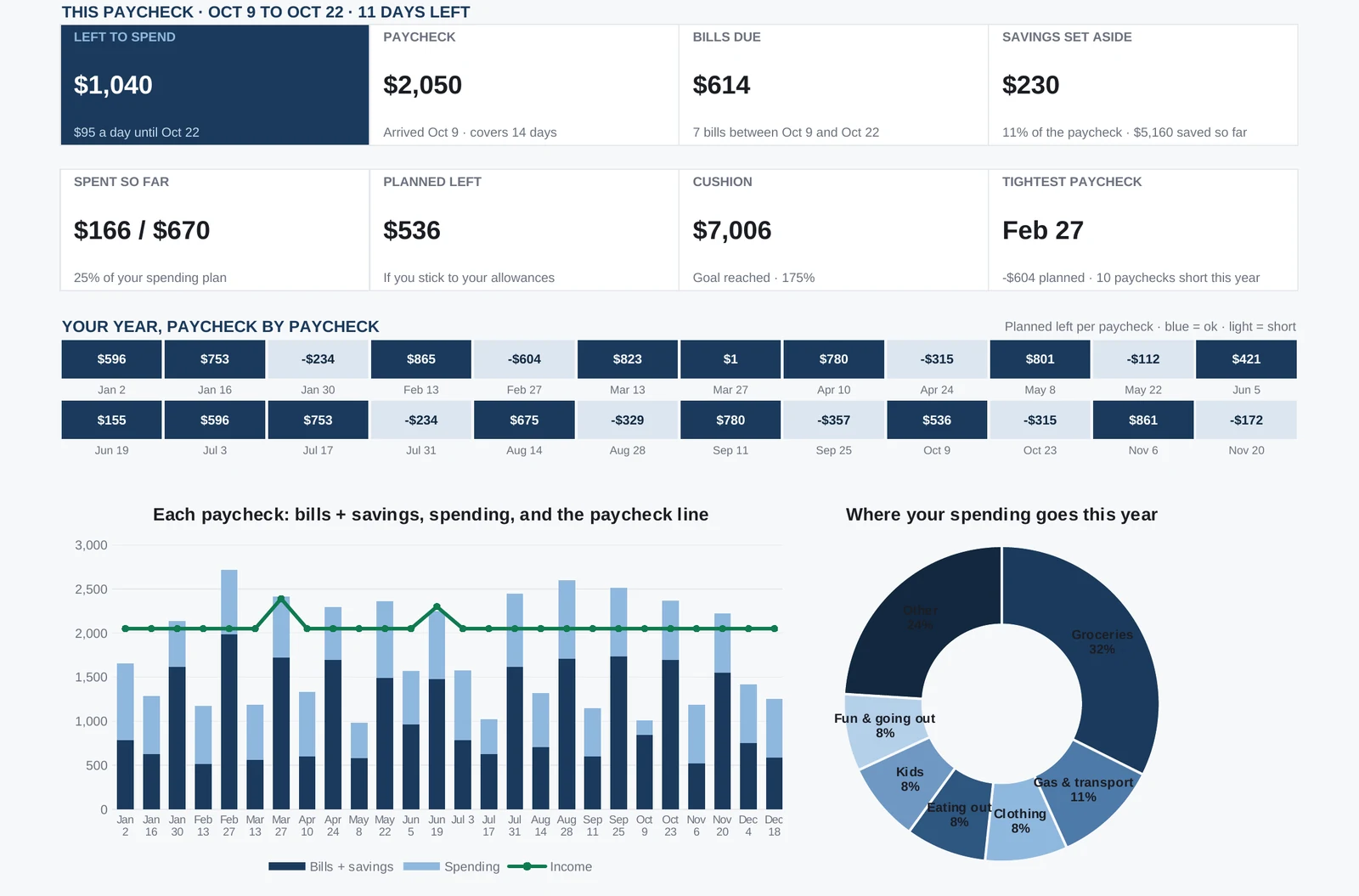Select the Jan 16 paycheck cell $753
Screen dimensions: 1359x896
tap(215, 359)
